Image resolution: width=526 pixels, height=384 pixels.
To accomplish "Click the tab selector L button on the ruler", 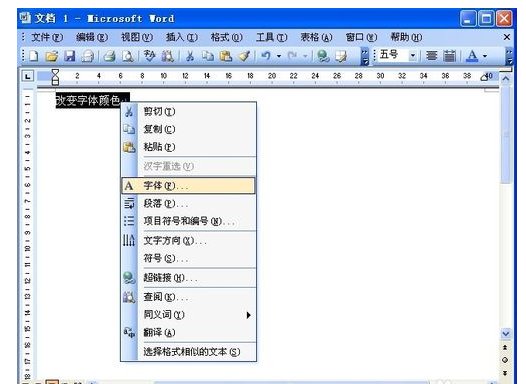I will pos(28,76).
